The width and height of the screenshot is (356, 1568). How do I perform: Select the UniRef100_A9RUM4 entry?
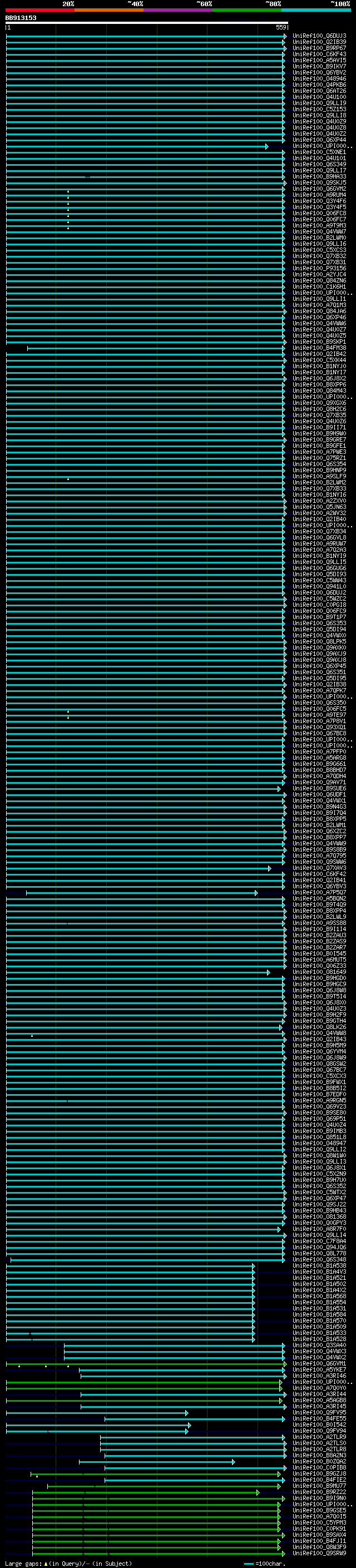319,195
